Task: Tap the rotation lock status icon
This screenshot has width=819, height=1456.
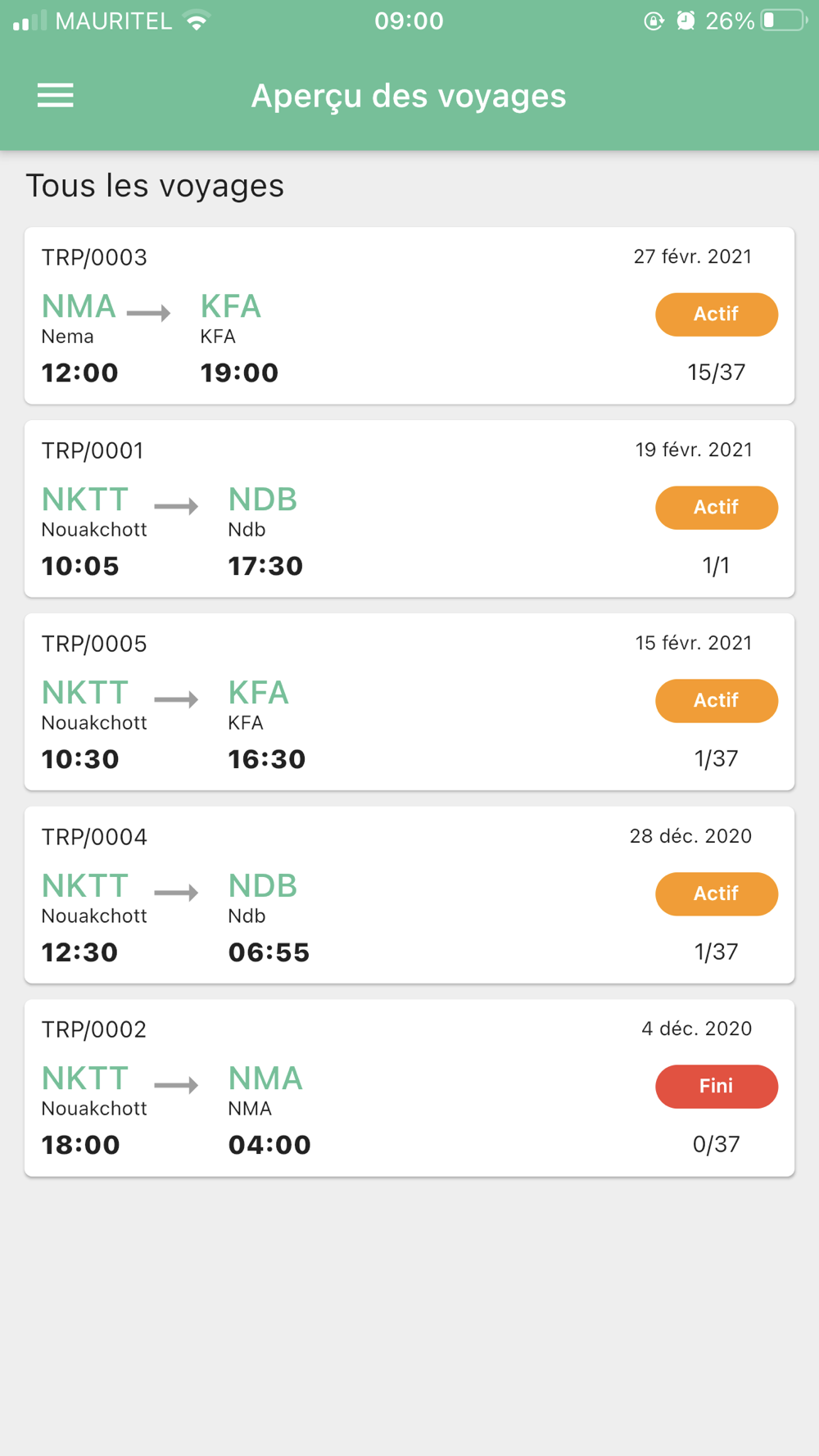Action: coord(654,20)
